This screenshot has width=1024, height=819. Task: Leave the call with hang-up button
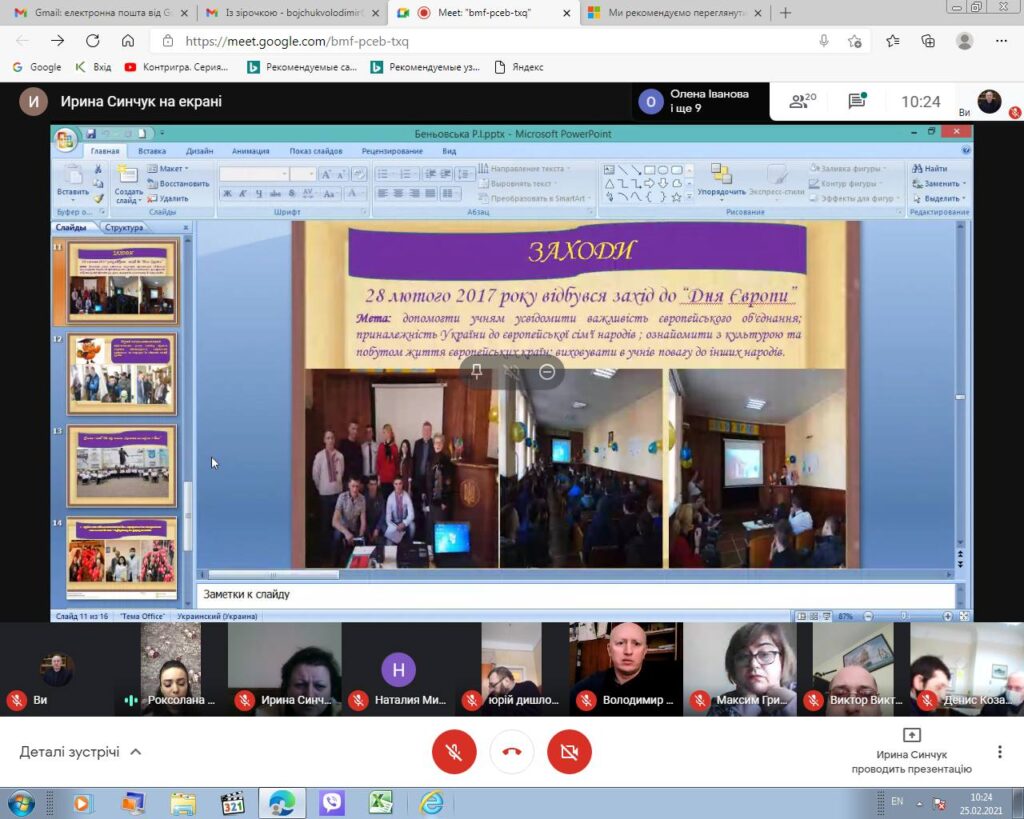click(x=512, y=752)
